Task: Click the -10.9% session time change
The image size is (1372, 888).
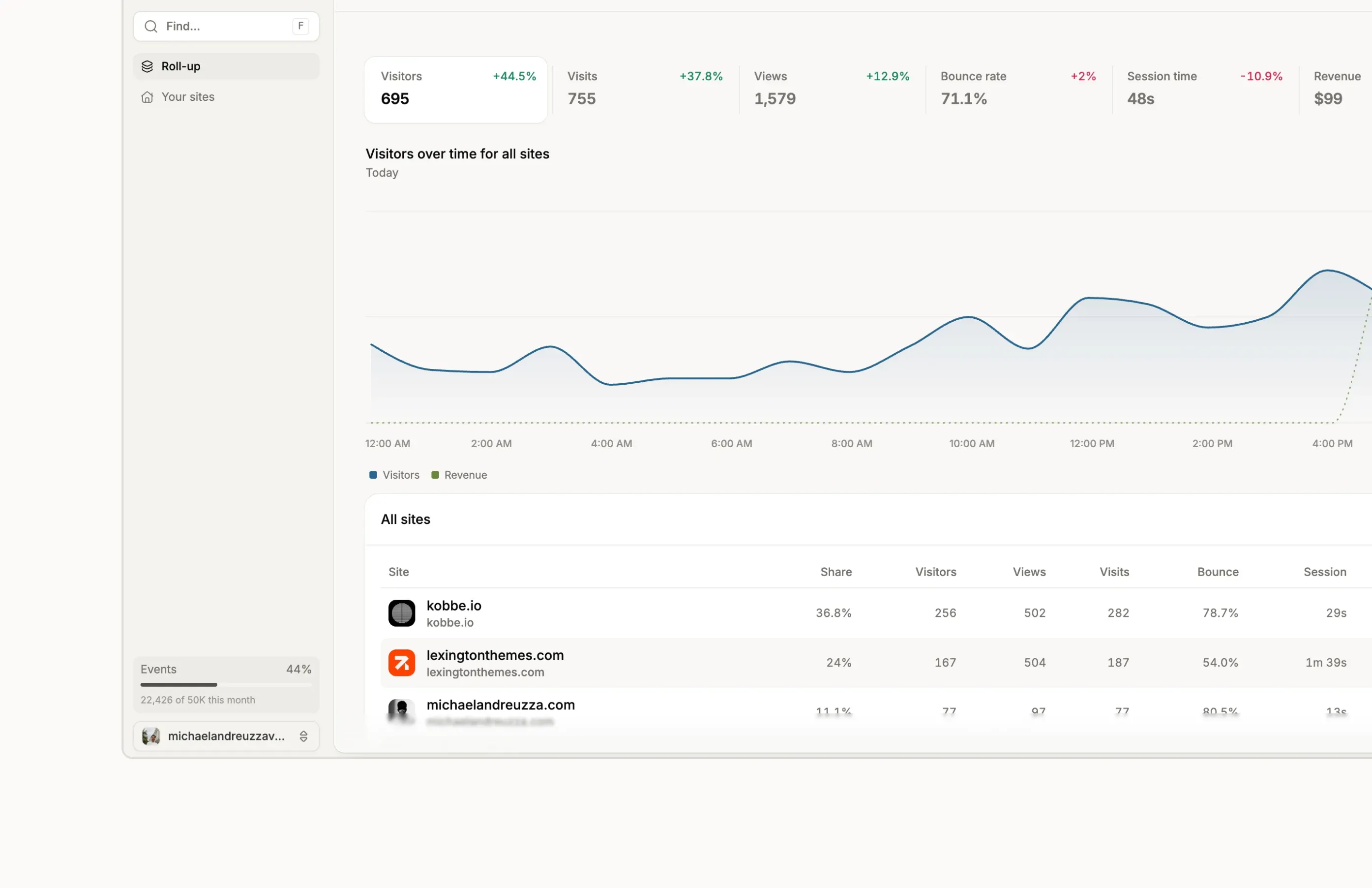Action: 1261,76
